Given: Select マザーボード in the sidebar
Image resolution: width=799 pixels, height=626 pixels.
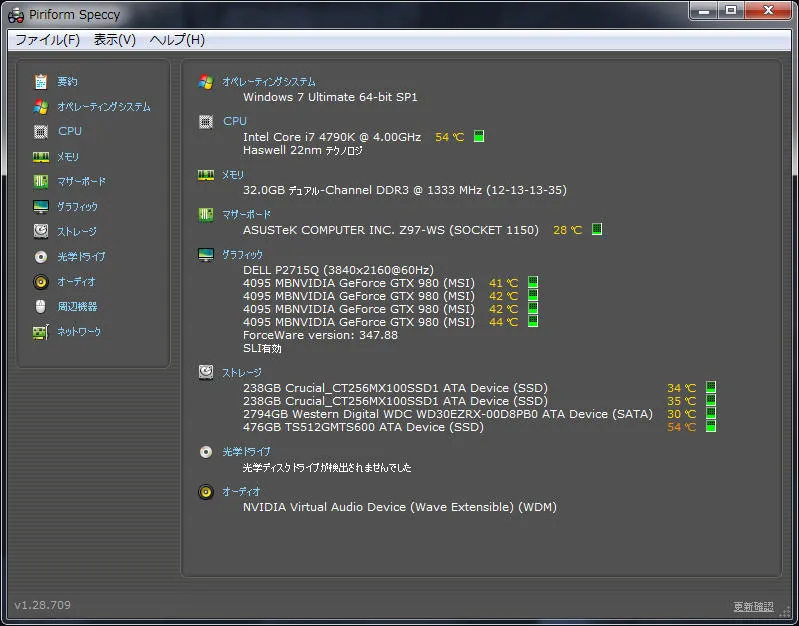Looking at the screenshot, I should [x=81, y=181].
